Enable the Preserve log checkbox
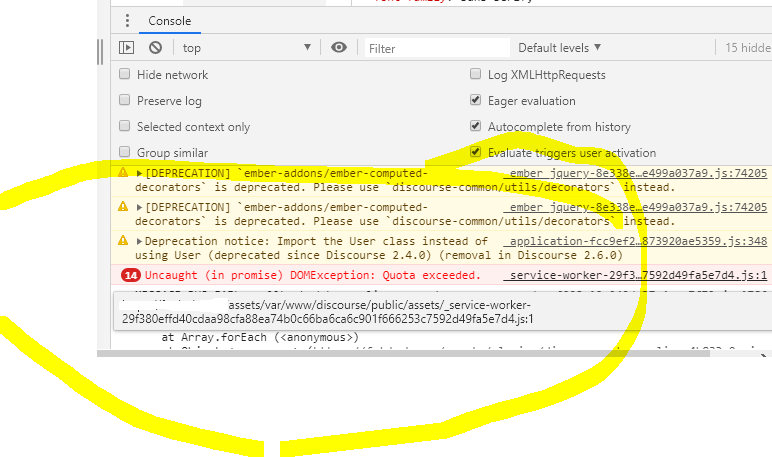 125,100
